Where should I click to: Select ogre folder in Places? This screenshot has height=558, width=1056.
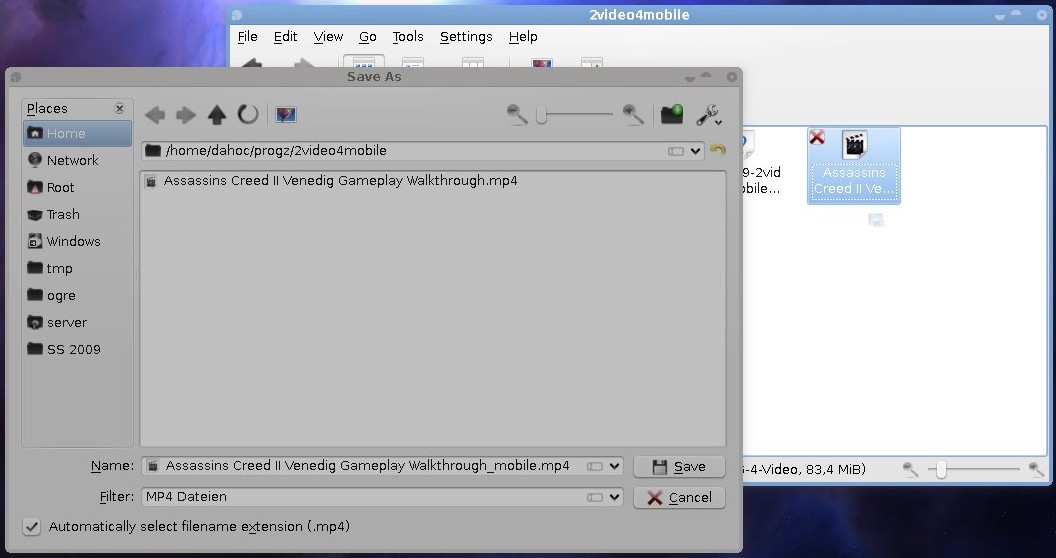click(77, 295)
